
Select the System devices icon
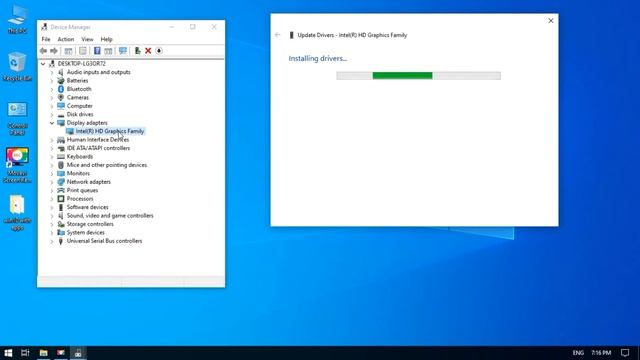(61, 233)
